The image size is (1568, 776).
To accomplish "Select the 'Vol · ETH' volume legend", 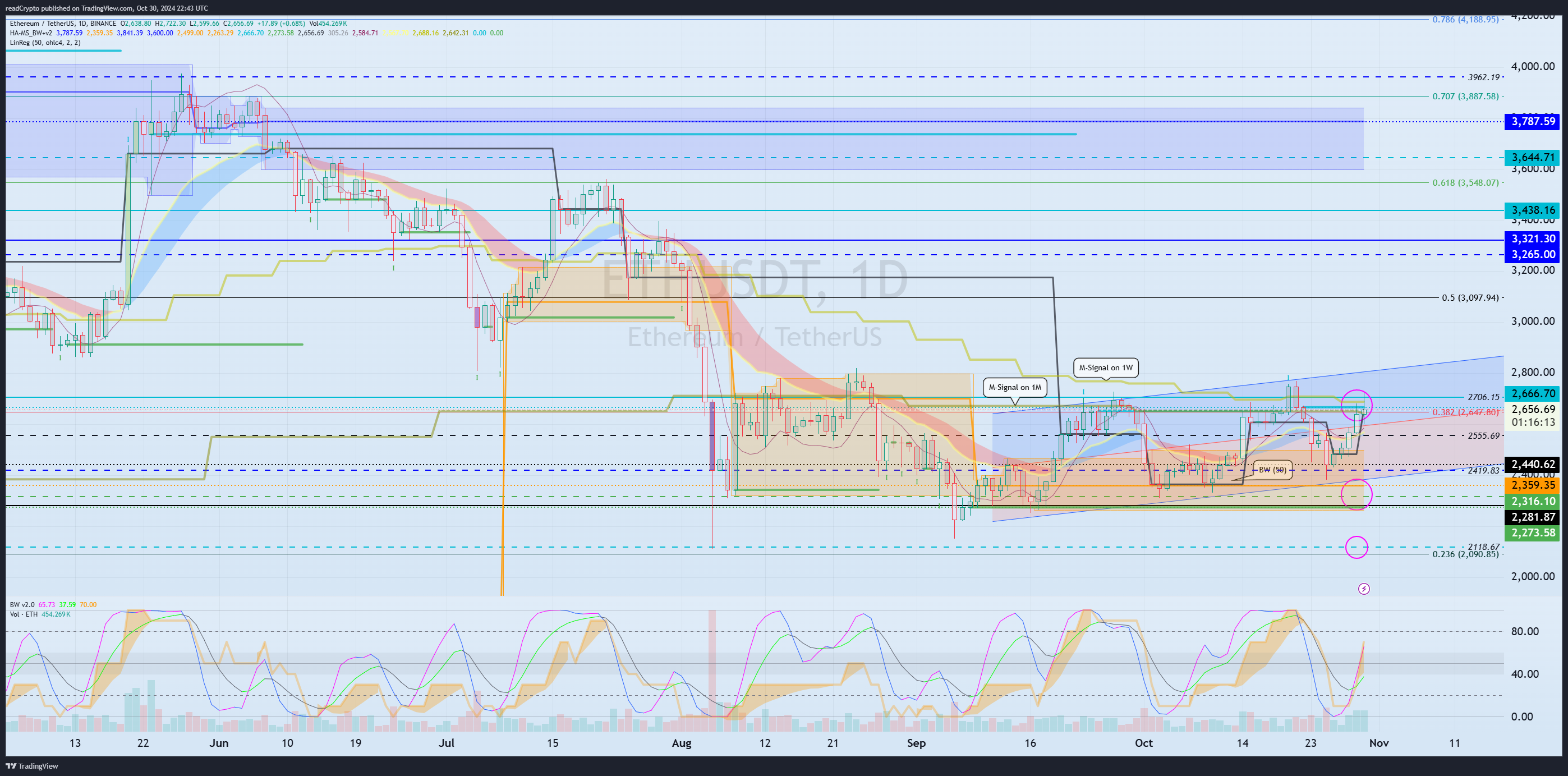I will tap(24, 614).
